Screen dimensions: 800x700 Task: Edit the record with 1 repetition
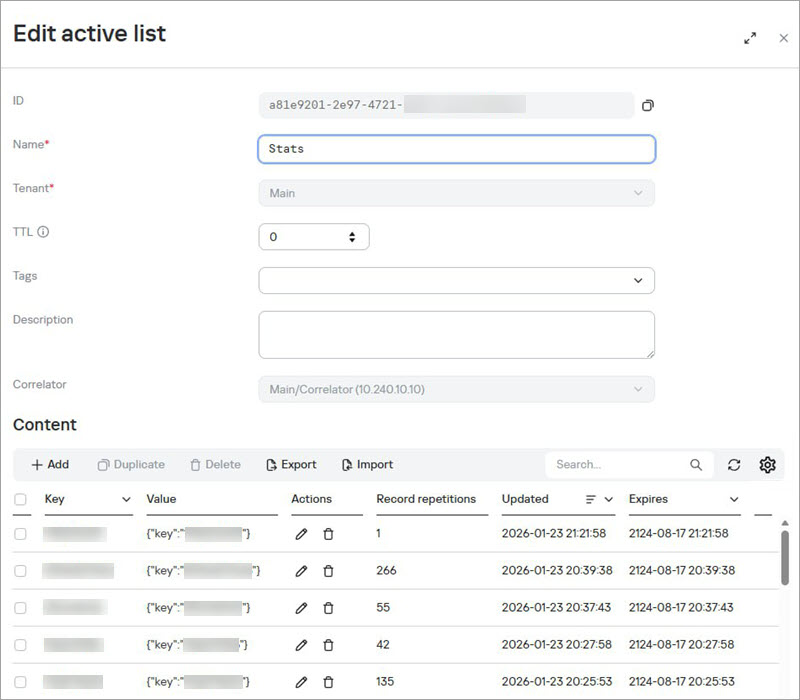pos(301,534)
